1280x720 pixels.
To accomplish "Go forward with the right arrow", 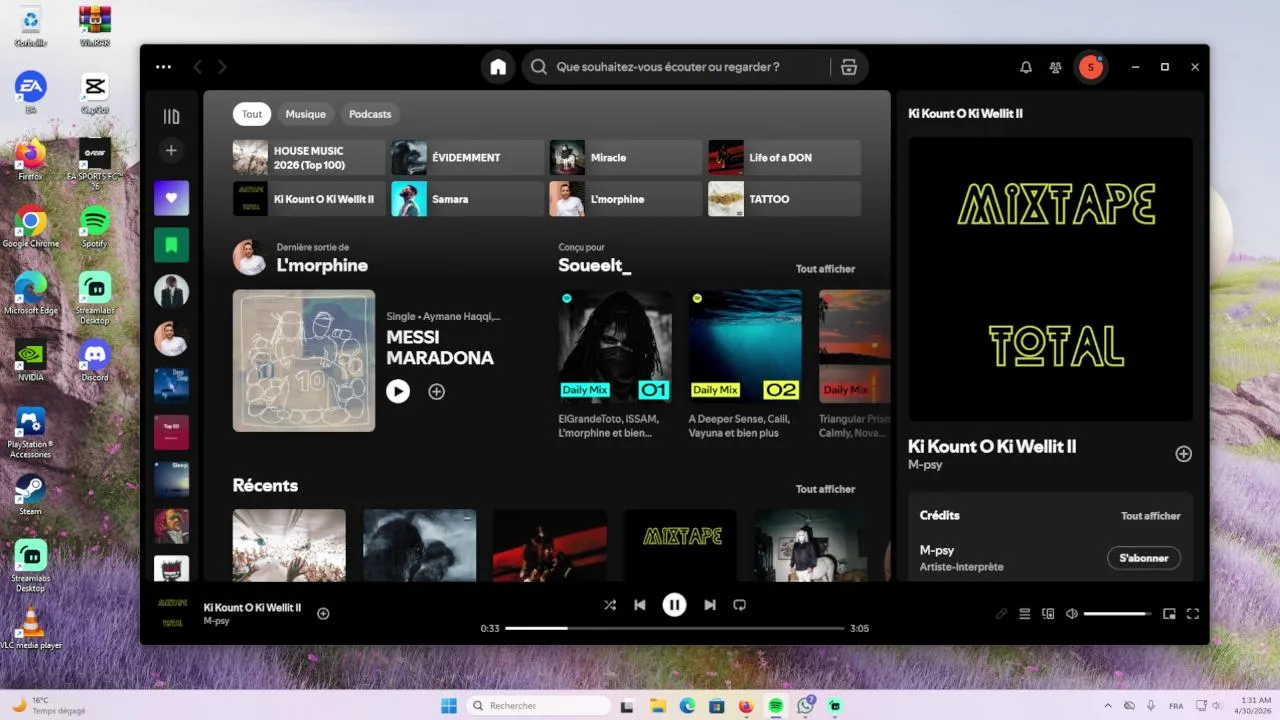I will 222,67.
